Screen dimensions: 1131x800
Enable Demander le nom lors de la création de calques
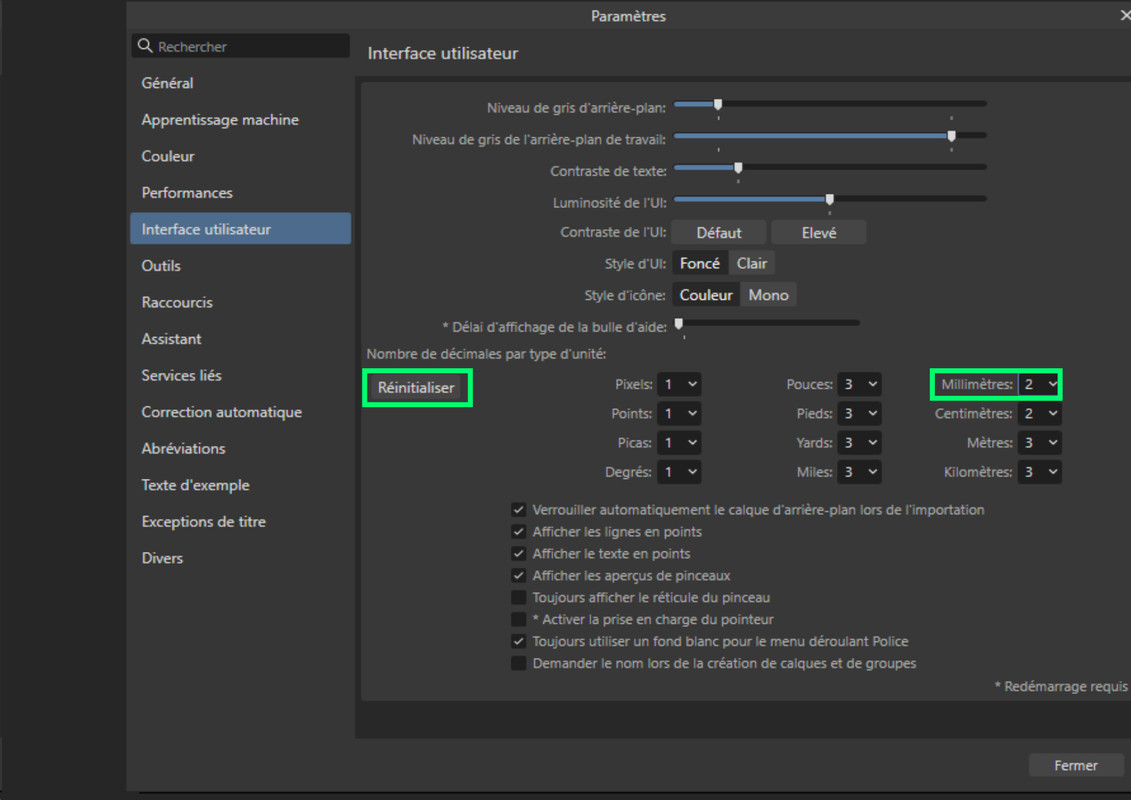click(518, 663)
